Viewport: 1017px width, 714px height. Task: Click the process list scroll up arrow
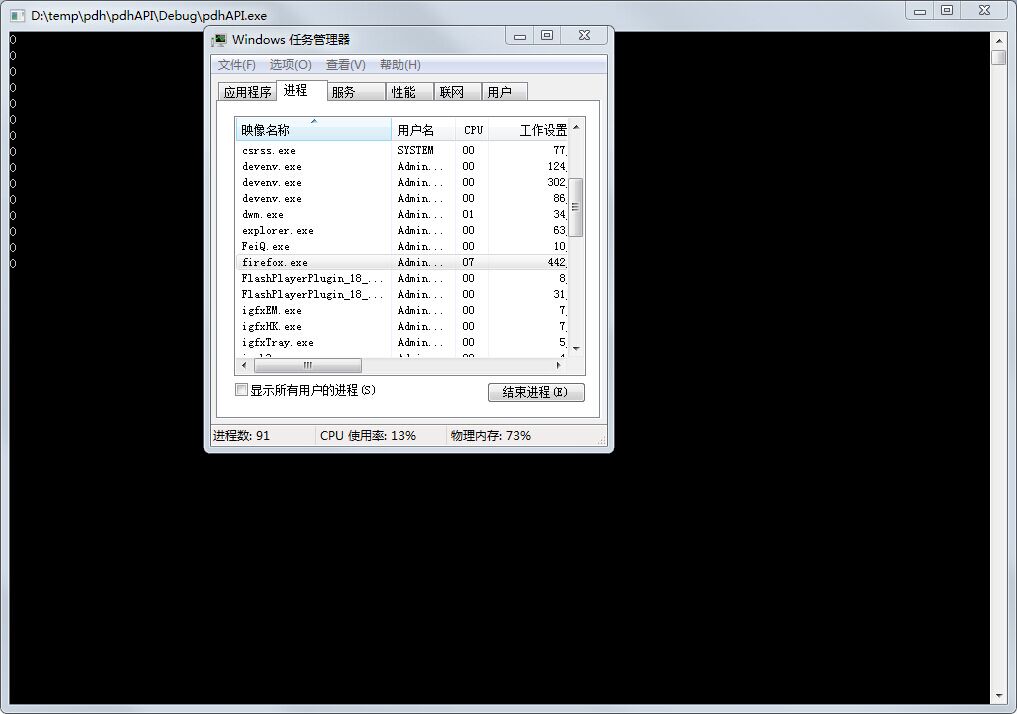click(576, 127)
